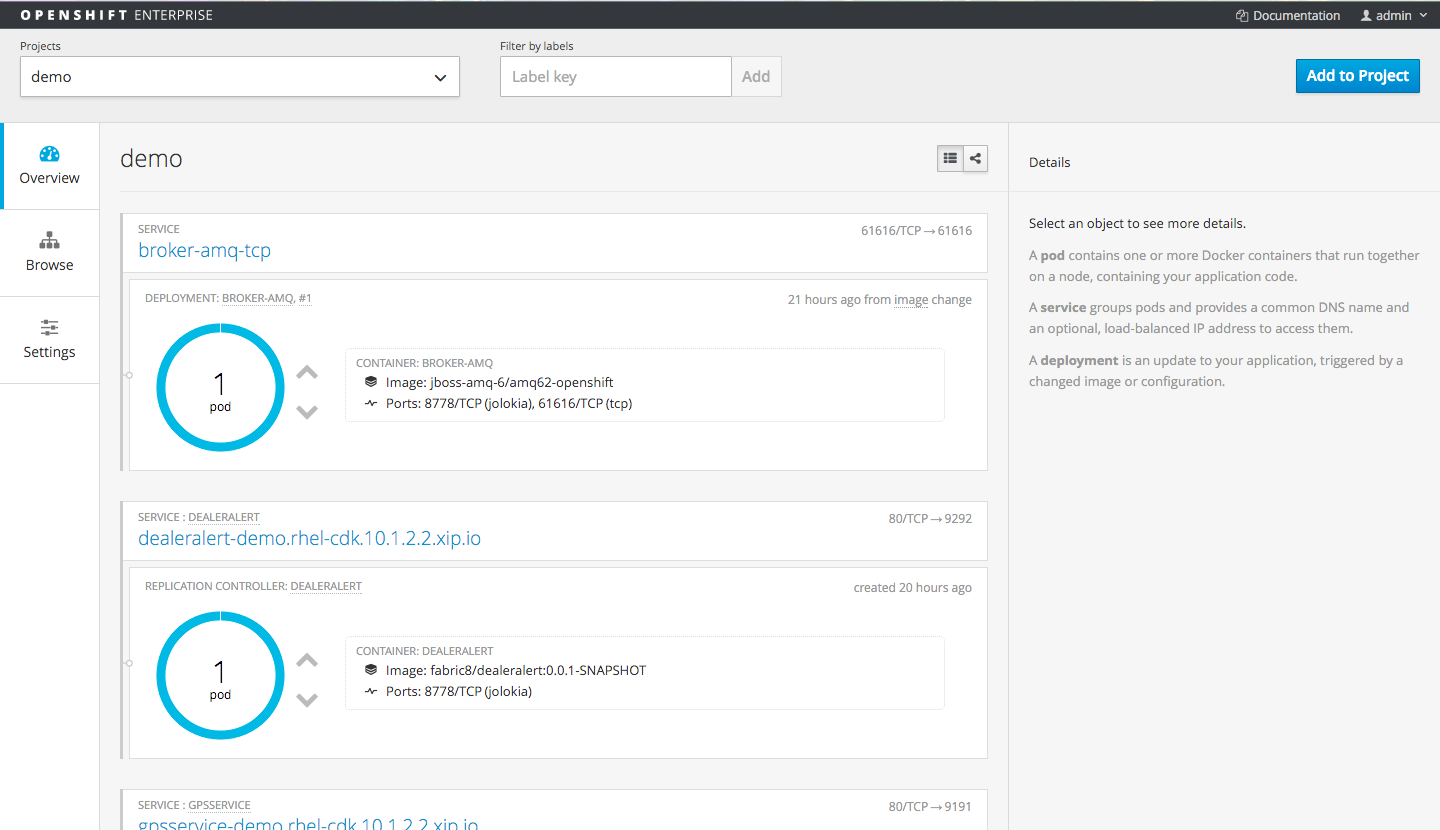Scale up dealeralert pods arrow
Image resolution: width=1440 pixels, height=830 pixels.
pyautogui.click(x=307, y=660)
